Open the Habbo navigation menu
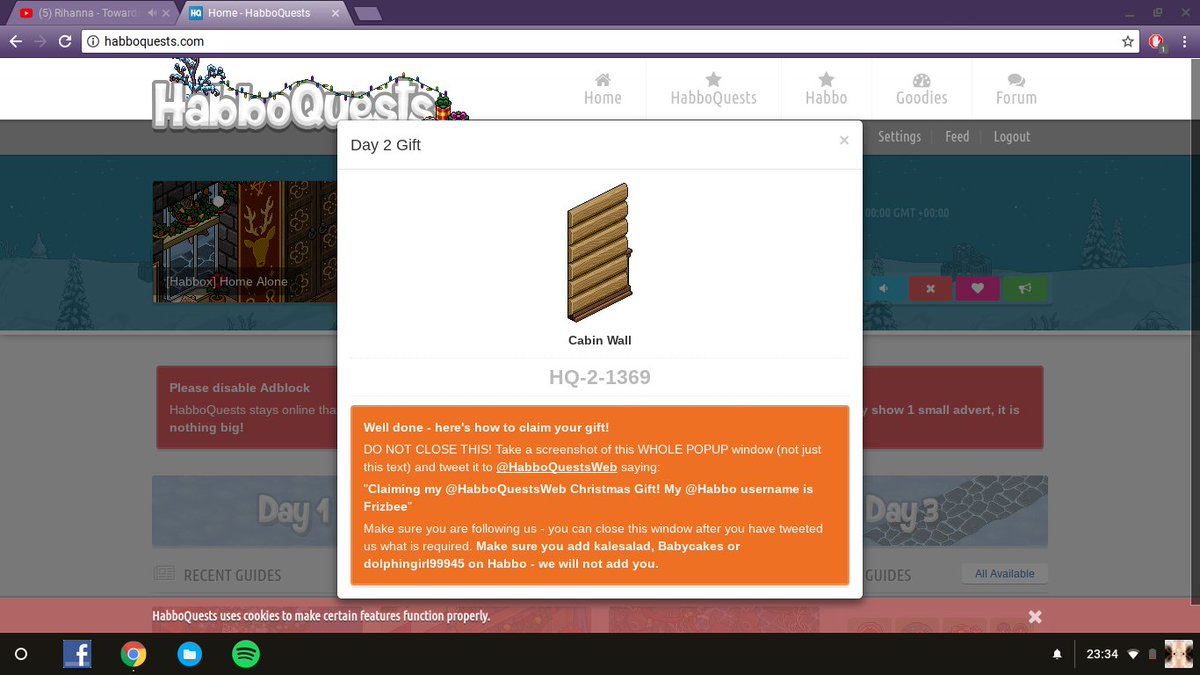 tap(826, 89)
